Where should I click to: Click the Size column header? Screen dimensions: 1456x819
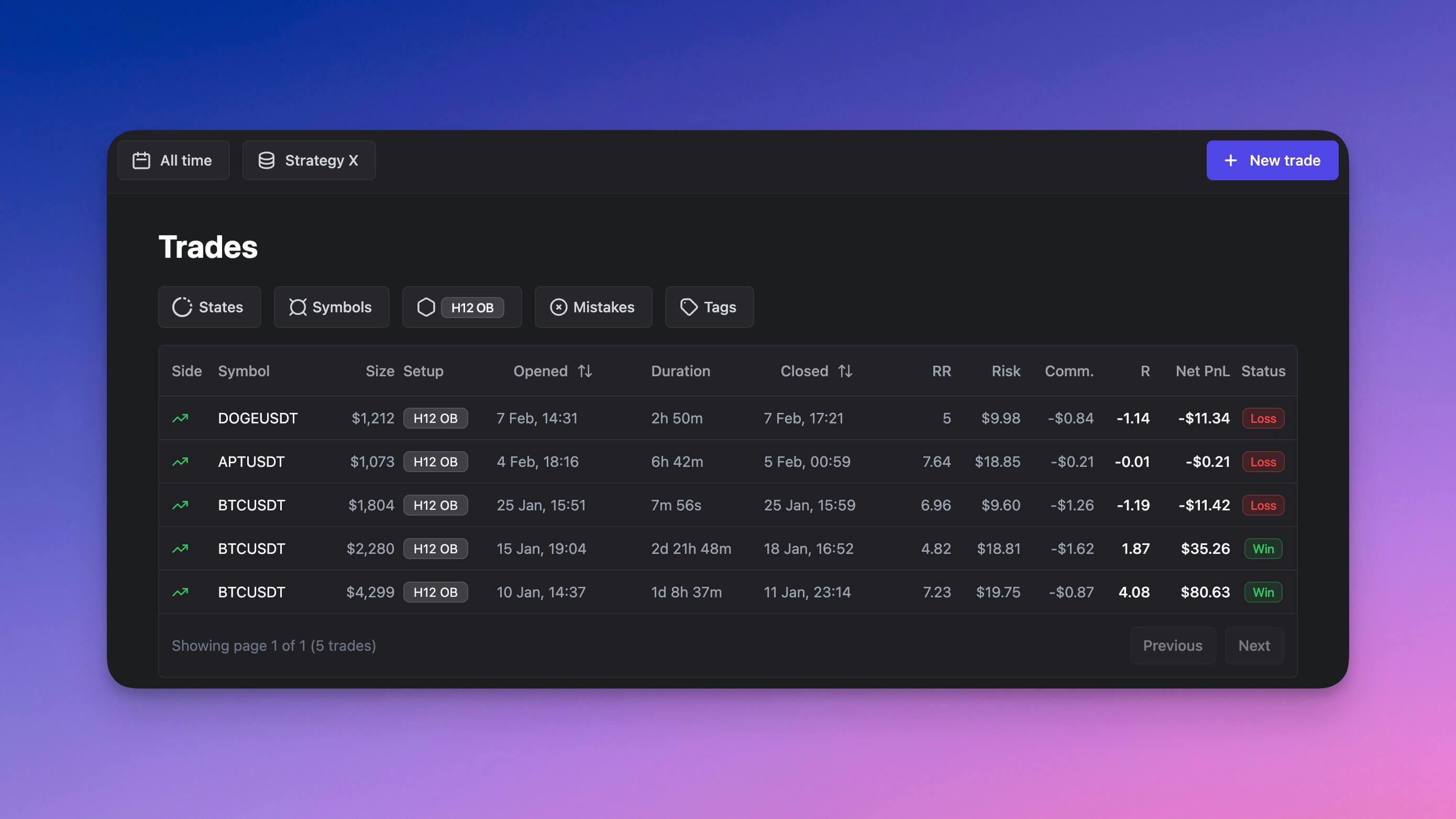click(380, 371)
